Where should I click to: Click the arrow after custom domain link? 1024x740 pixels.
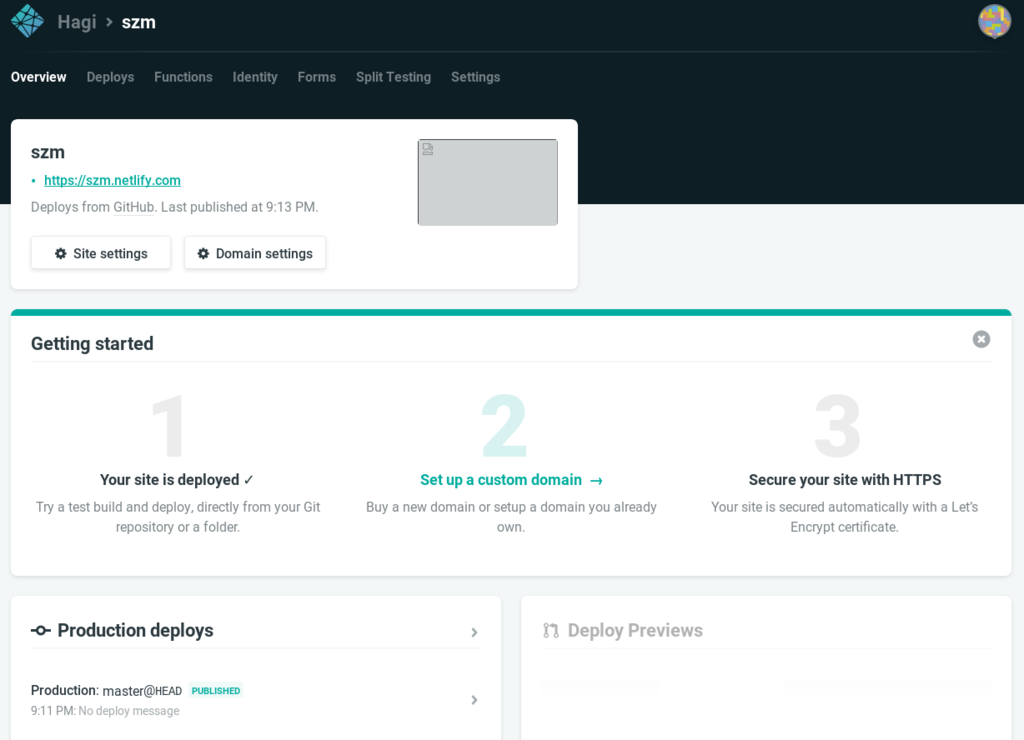click(x=596, y=481)
